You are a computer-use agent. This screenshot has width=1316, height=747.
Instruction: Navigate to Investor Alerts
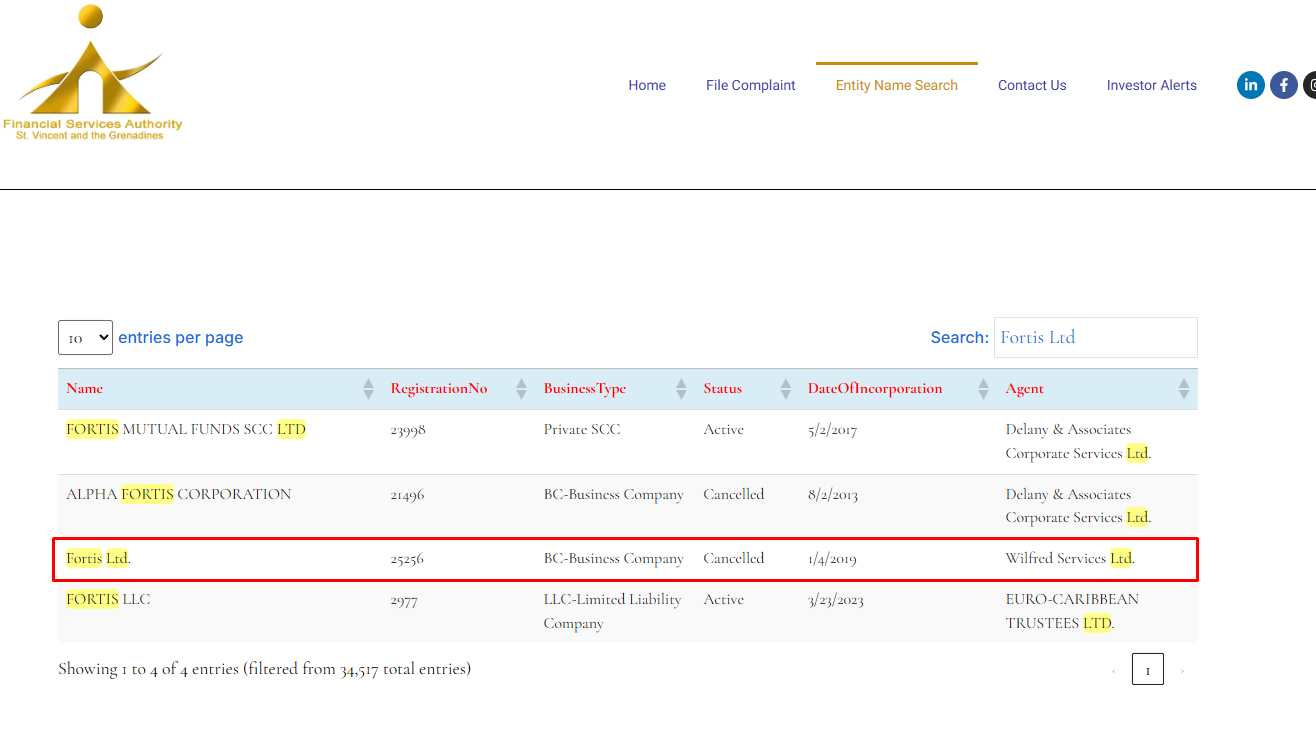coord(1151,85)
